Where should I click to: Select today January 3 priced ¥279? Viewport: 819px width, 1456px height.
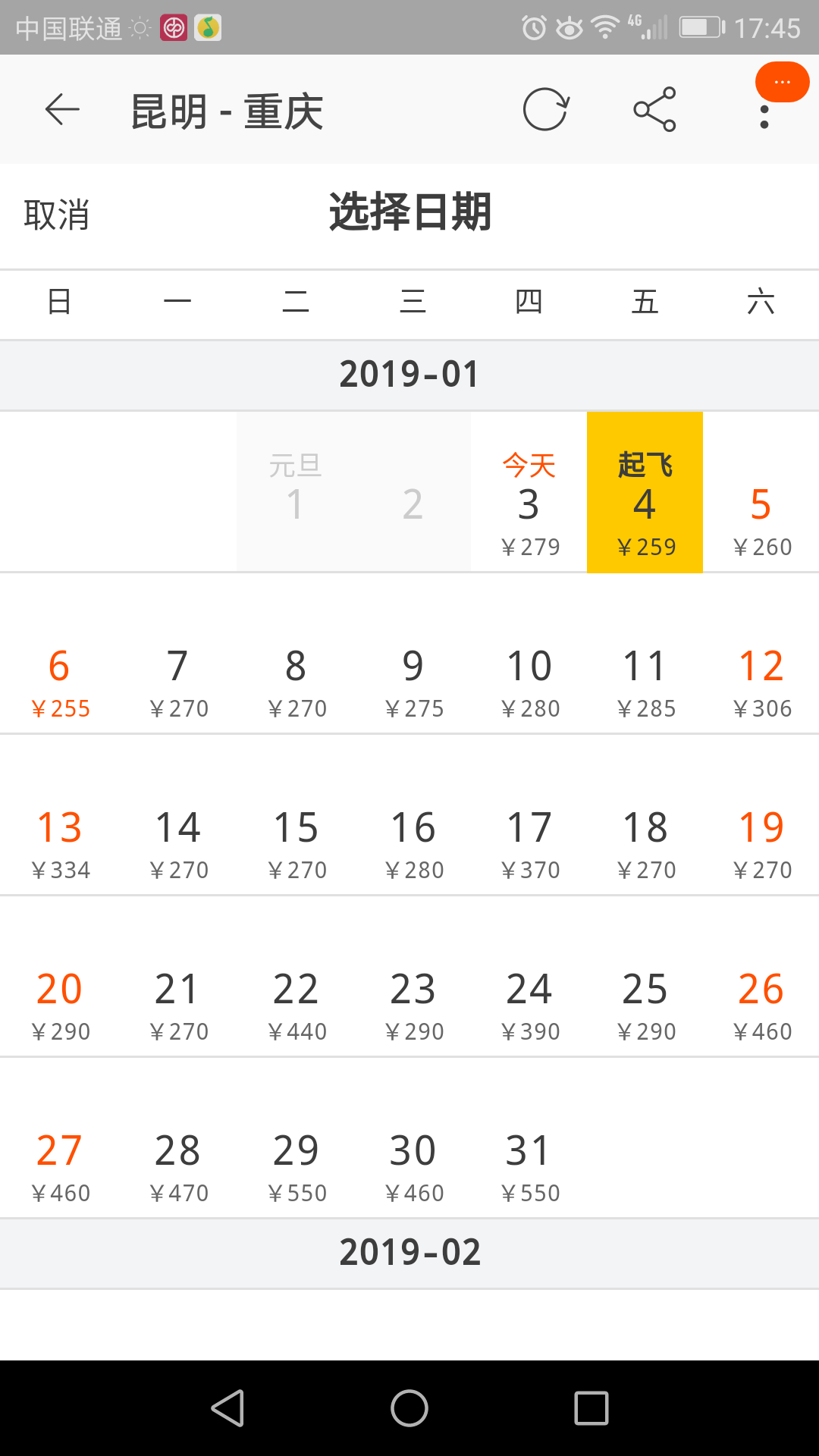coord(529,492)
